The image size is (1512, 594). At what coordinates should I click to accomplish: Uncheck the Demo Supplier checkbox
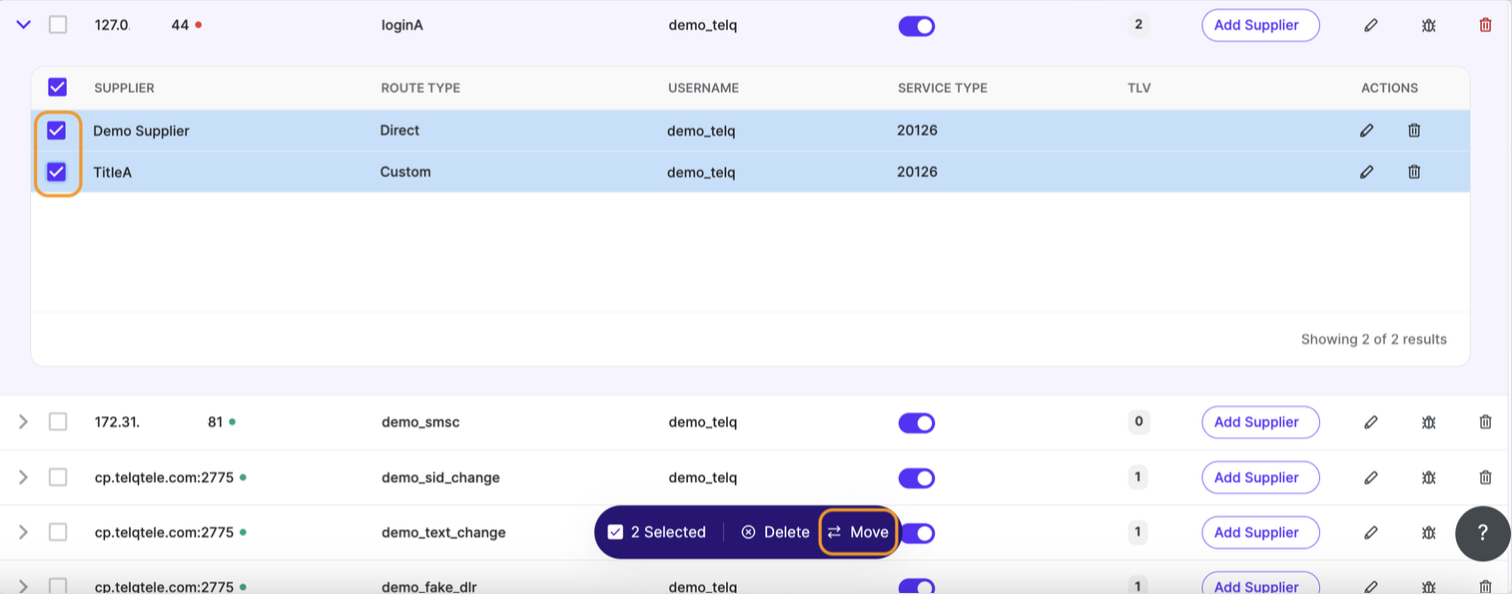(x=57, y=130)
